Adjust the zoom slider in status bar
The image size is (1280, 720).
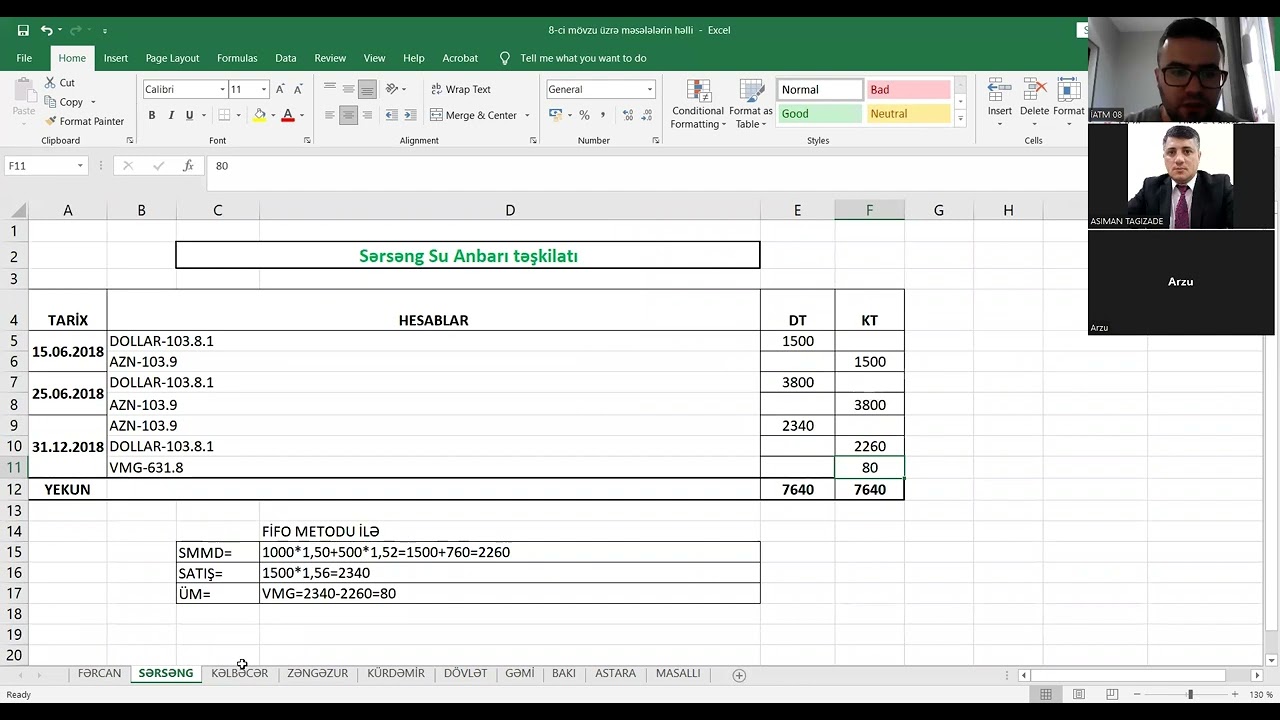click(1190, 694)
